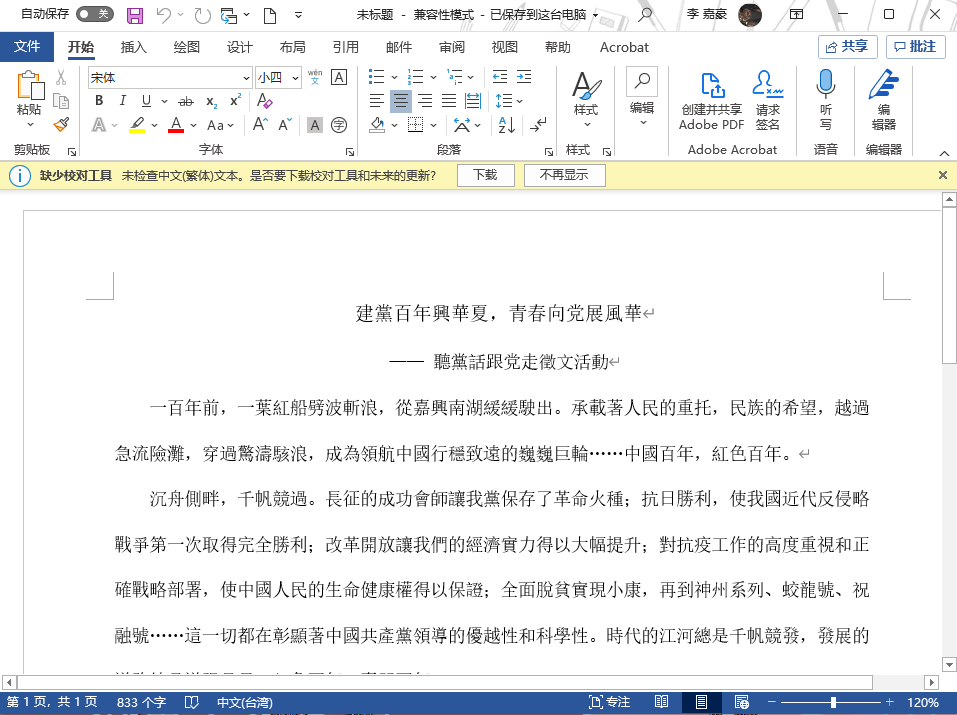Shrink the font size
This screenshot has width=957, height=715.
[x=284, y=125]
